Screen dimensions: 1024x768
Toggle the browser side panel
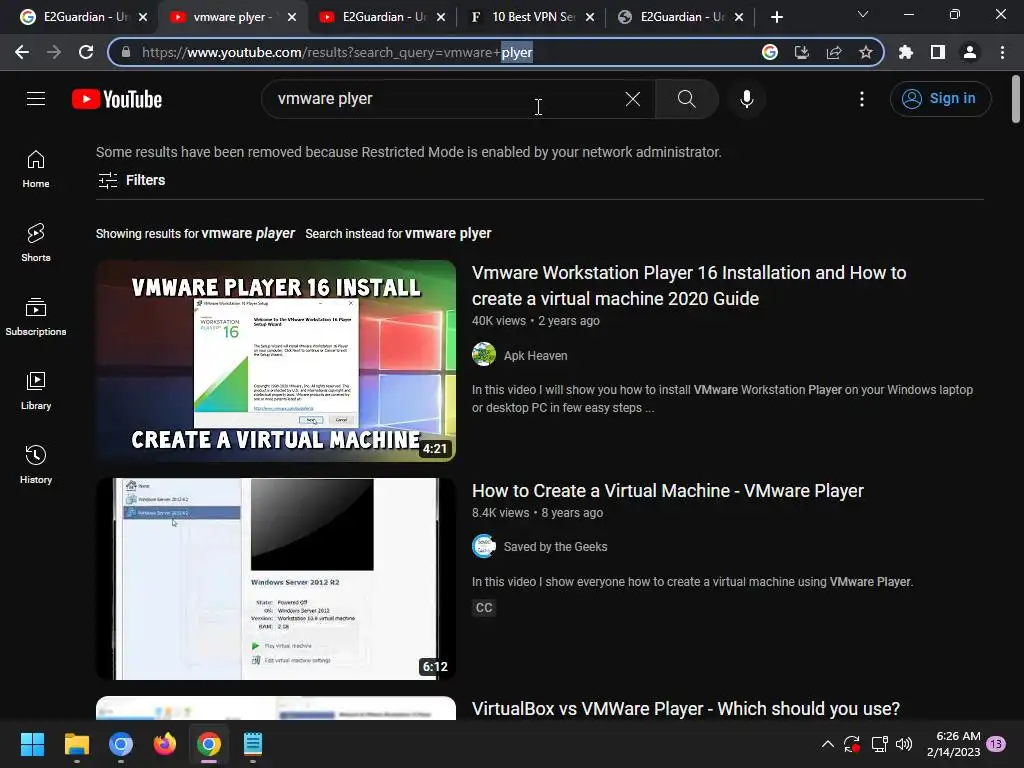(938, 52)
